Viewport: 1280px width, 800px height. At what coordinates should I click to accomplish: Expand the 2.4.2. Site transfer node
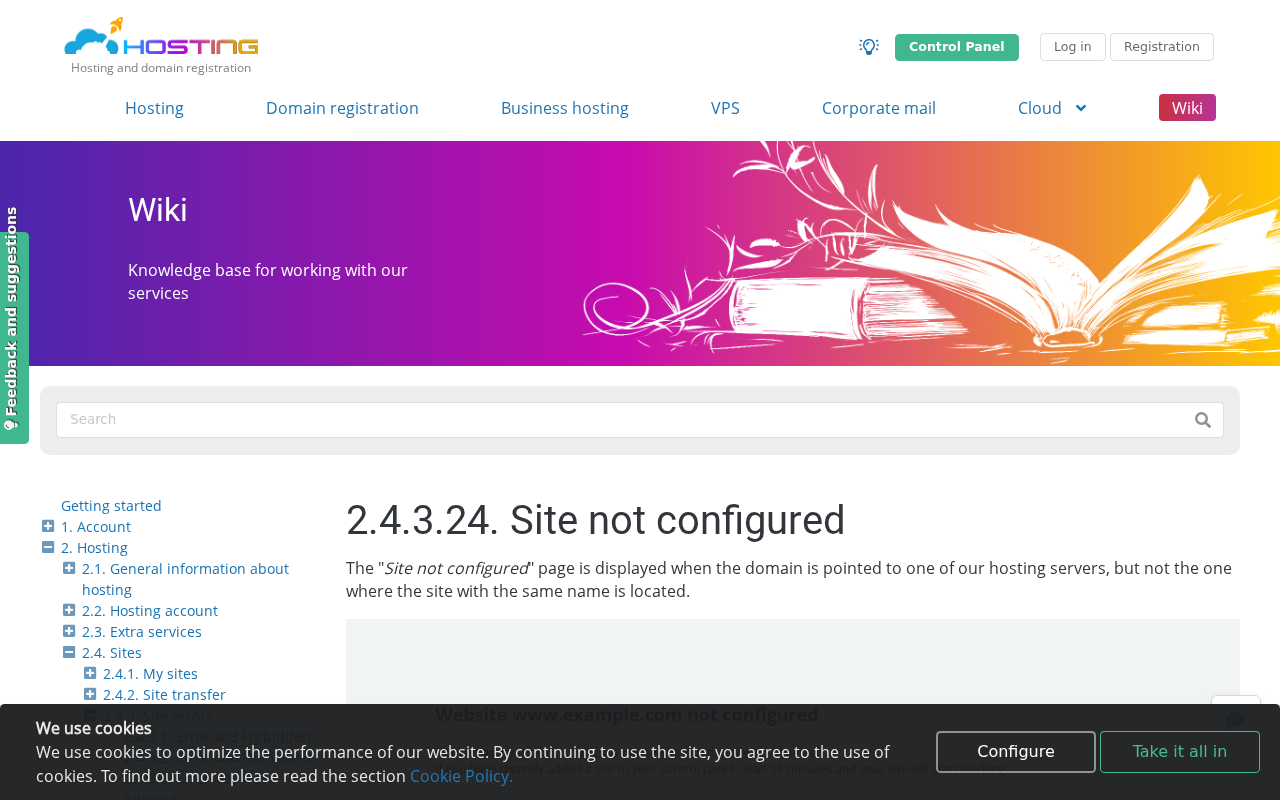pos(90,694)
